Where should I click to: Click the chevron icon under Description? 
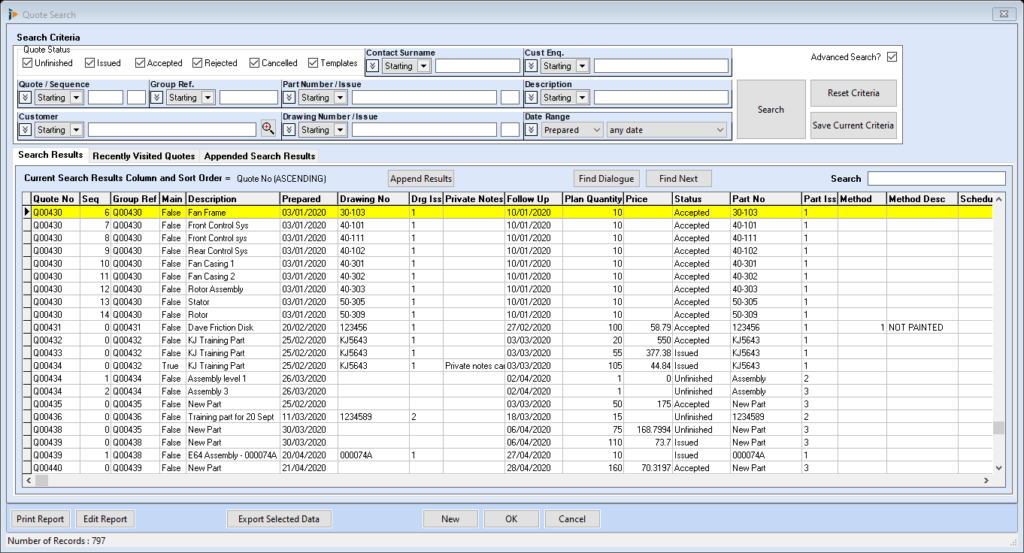[532, 98]
